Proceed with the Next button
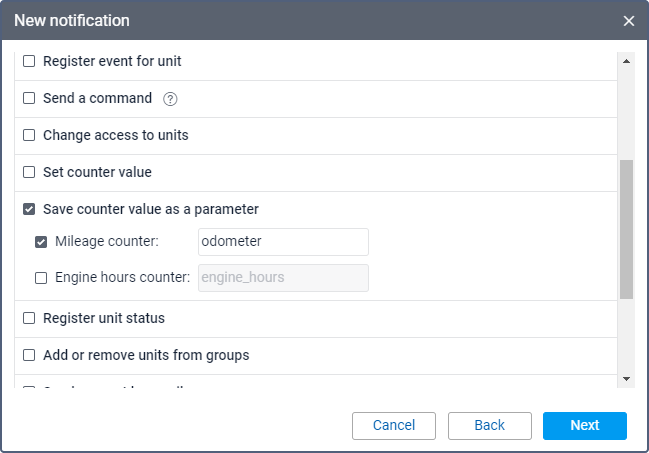The image size is (649, 453). (584, 426)
